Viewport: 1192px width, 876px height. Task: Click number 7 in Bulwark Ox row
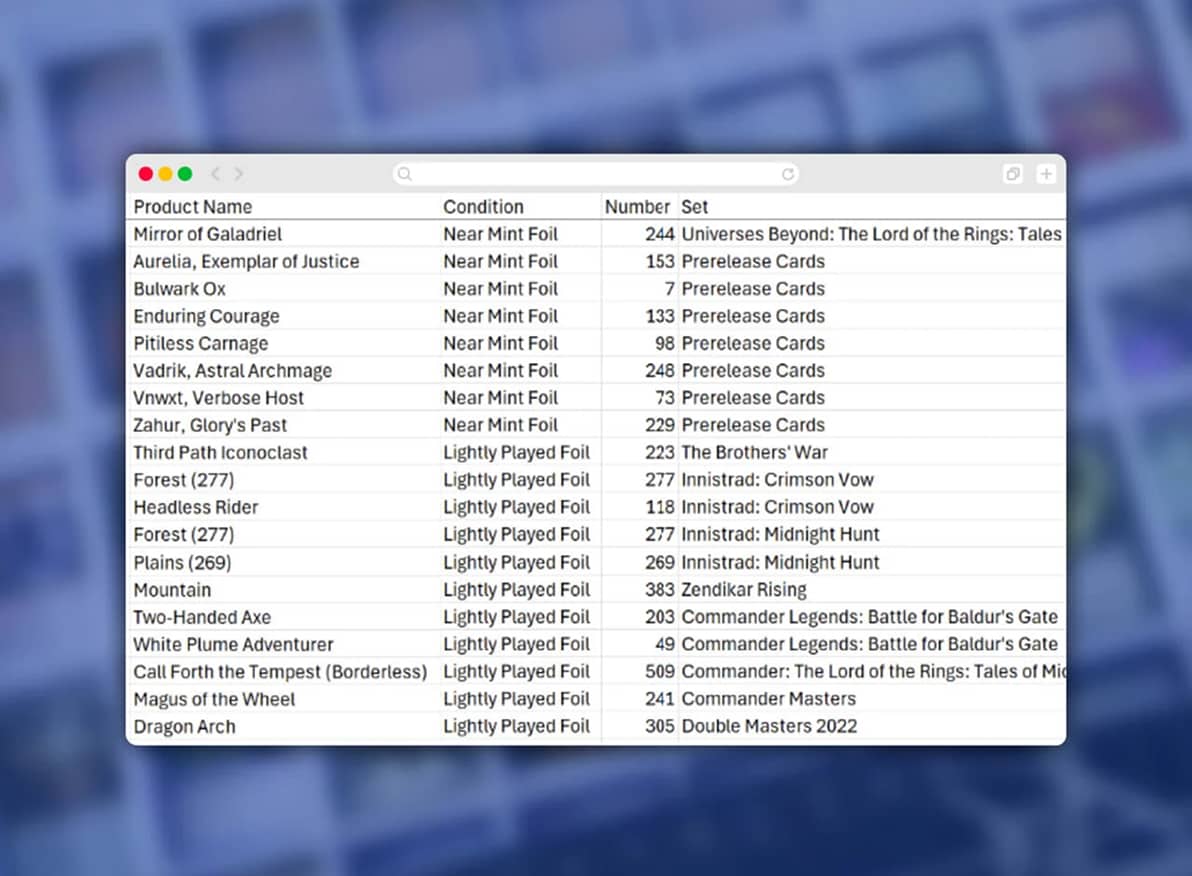click(x=669, y=289)
